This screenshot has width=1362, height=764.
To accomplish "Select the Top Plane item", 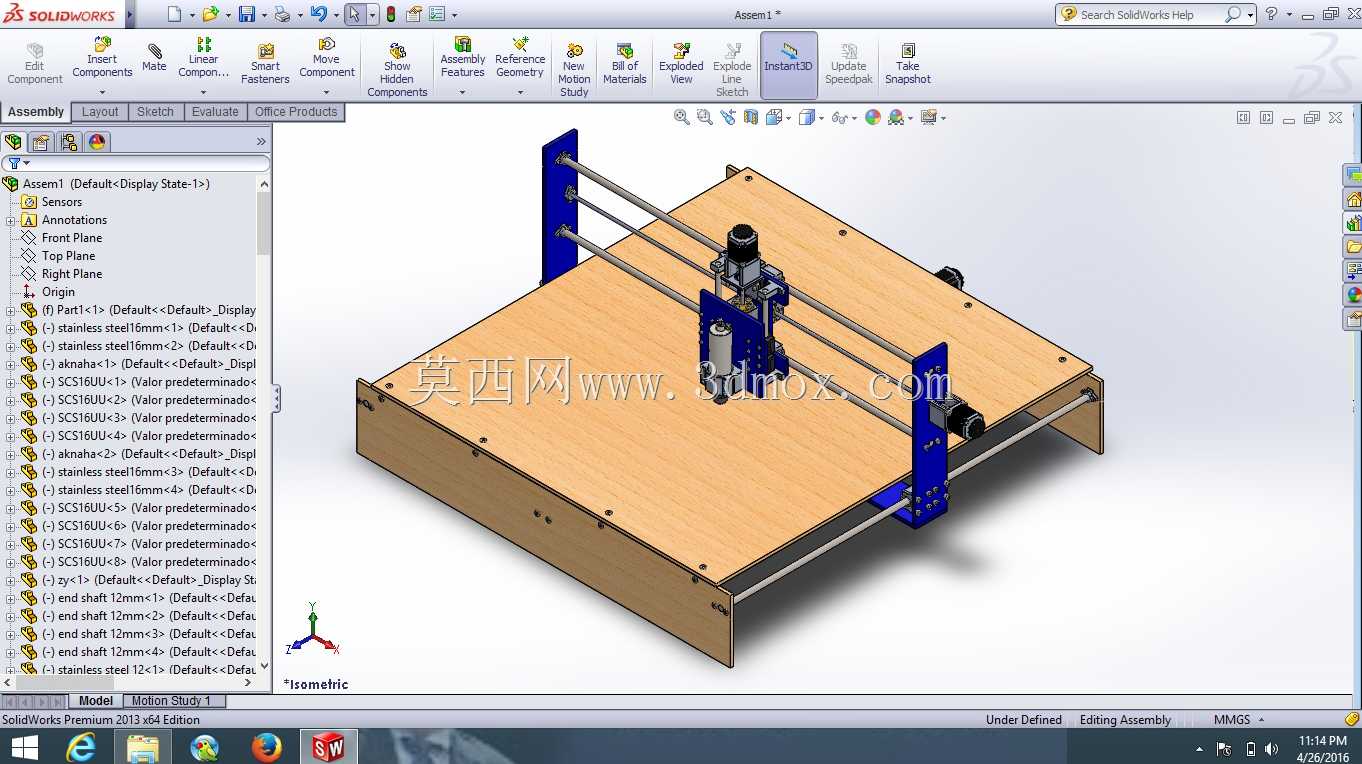I will tap(68, 256).
